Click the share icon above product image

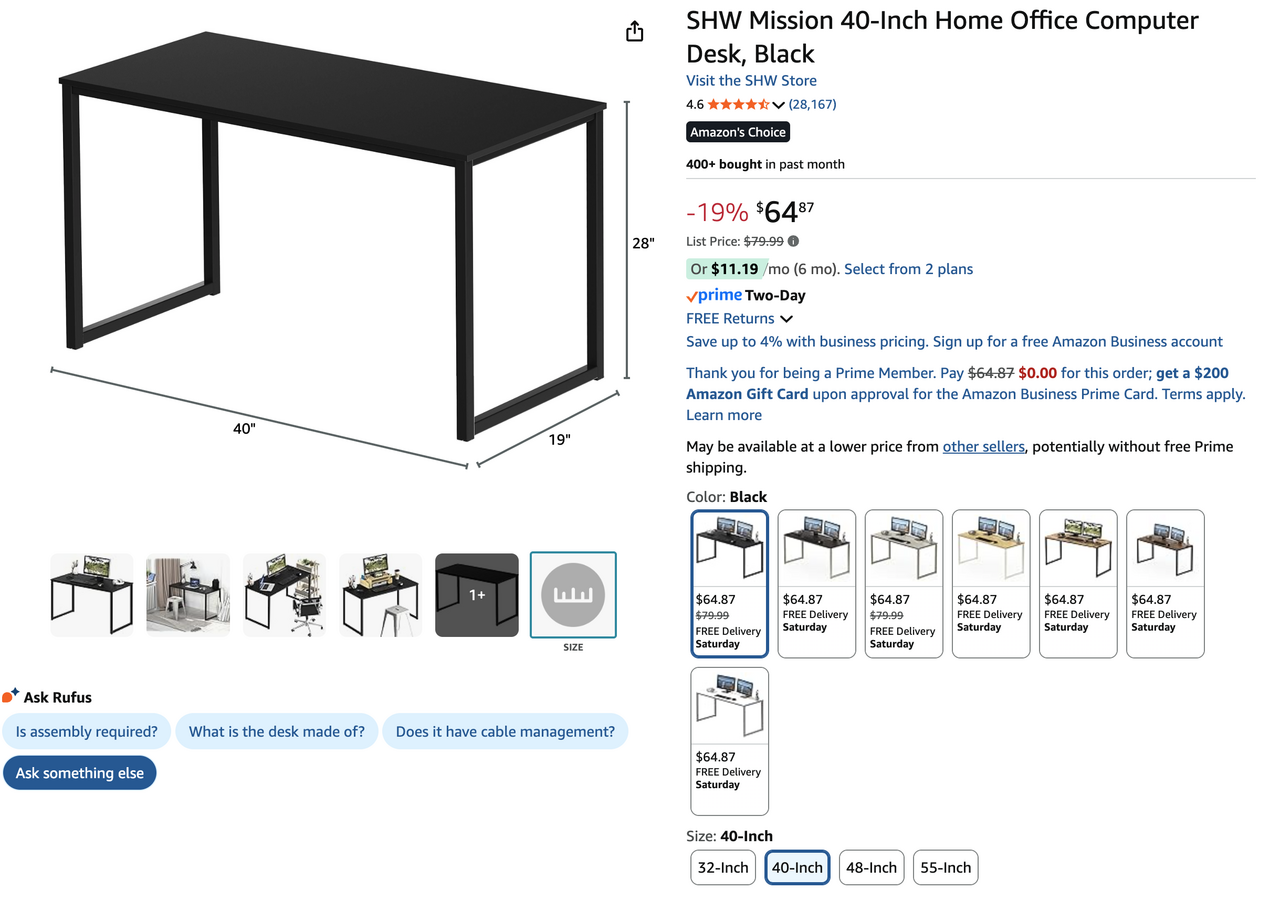pos(634,32)
